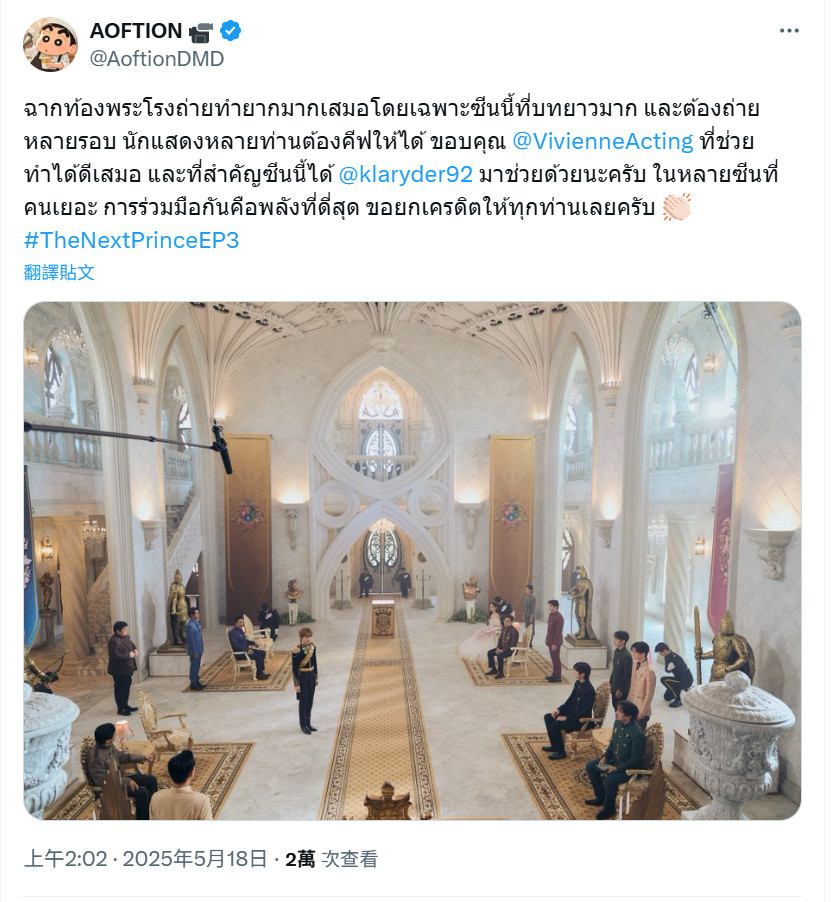Click the Thai tweet text body
Screen dimensions: 835x902
pos(401,158)
